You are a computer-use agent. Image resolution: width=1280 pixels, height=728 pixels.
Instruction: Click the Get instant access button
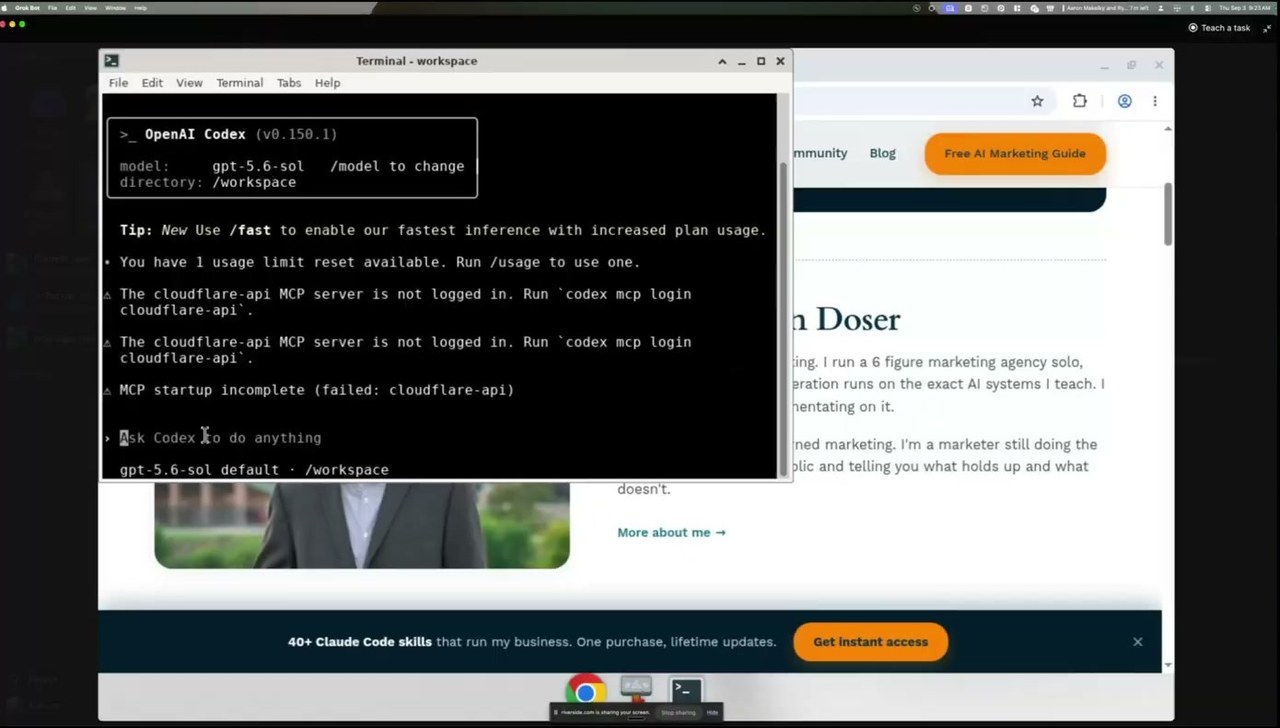(x=870, y=642)
